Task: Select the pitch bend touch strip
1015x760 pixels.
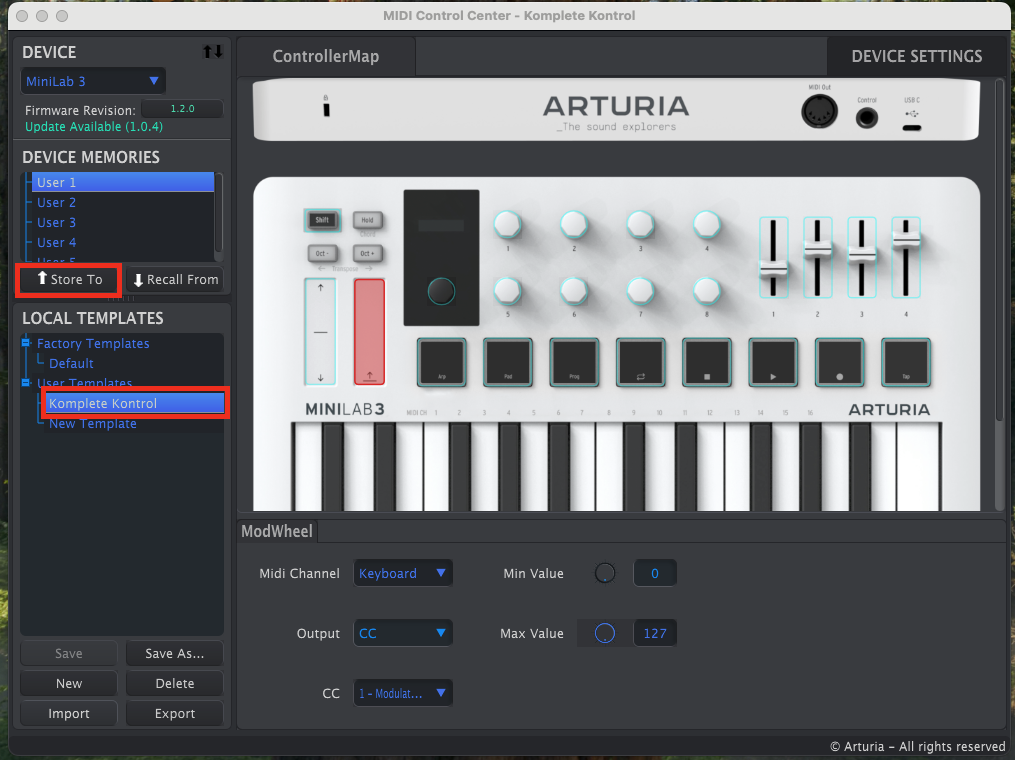Action: (320, 332)
